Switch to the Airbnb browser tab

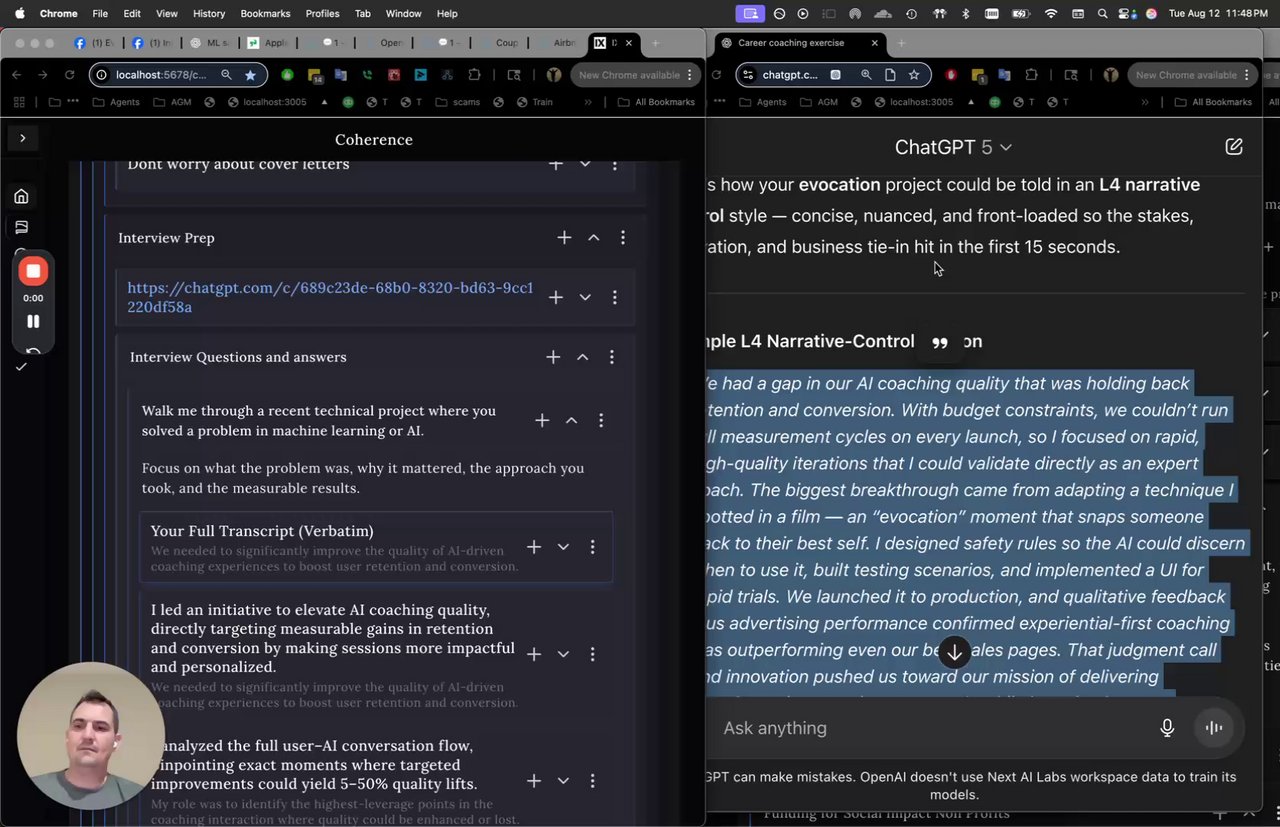point(557,43)
